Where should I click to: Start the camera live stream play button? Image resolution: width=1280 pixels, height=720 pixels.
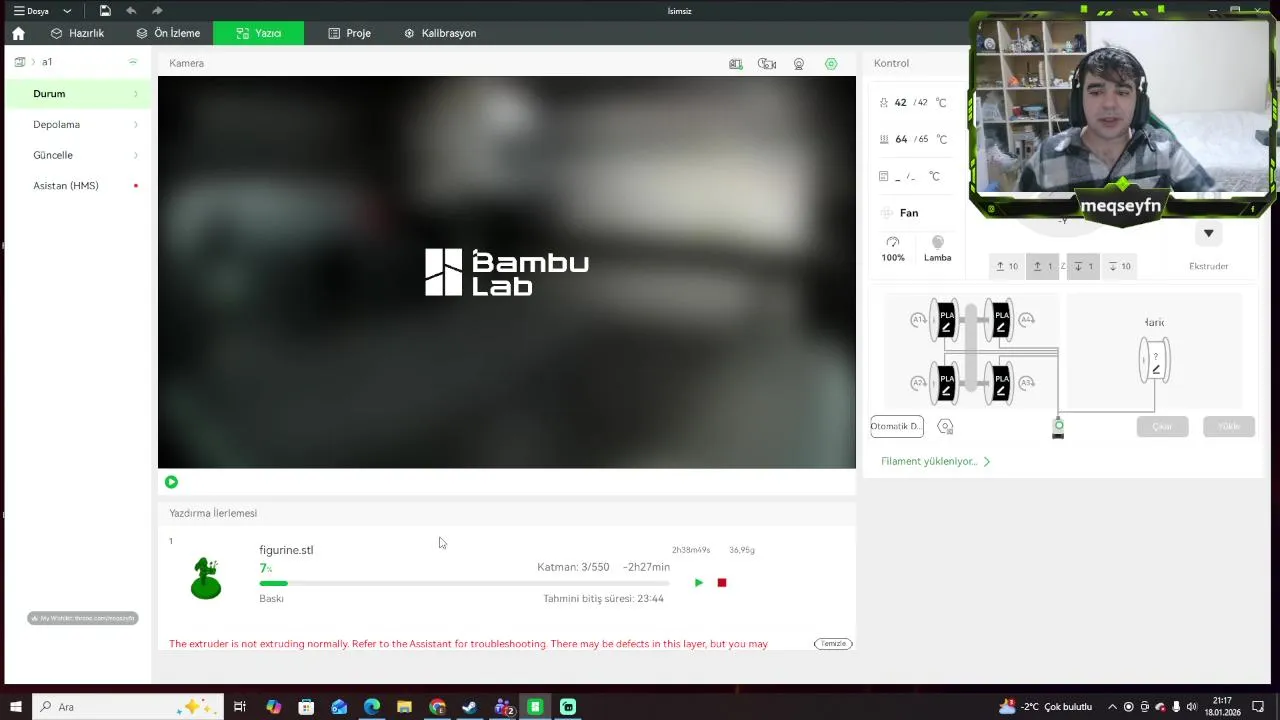coord(171,482)
